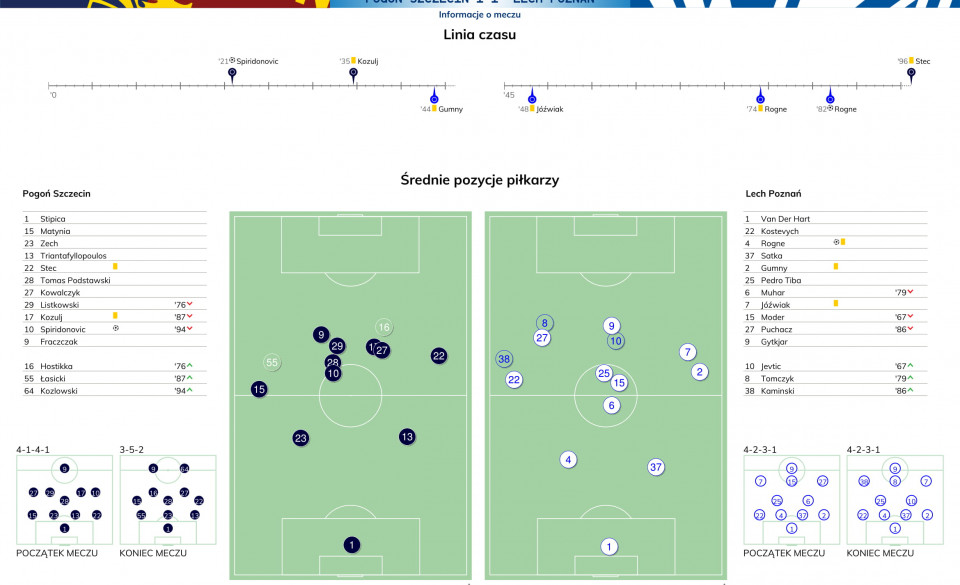Screen dimensions: 960x585
Task: Open the Informacje o meczu link
Action: [x=479, y=15]
